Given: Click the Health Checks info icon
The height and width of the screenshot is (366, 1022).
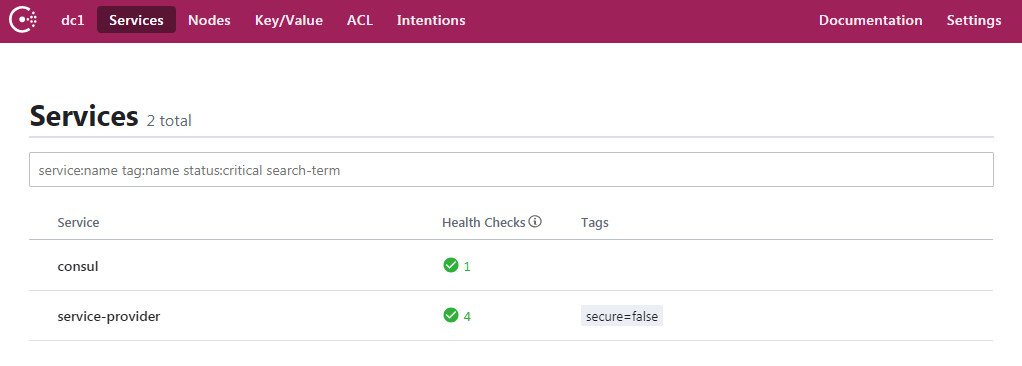Looking at the screenshot, I should (x=535, y=222).
